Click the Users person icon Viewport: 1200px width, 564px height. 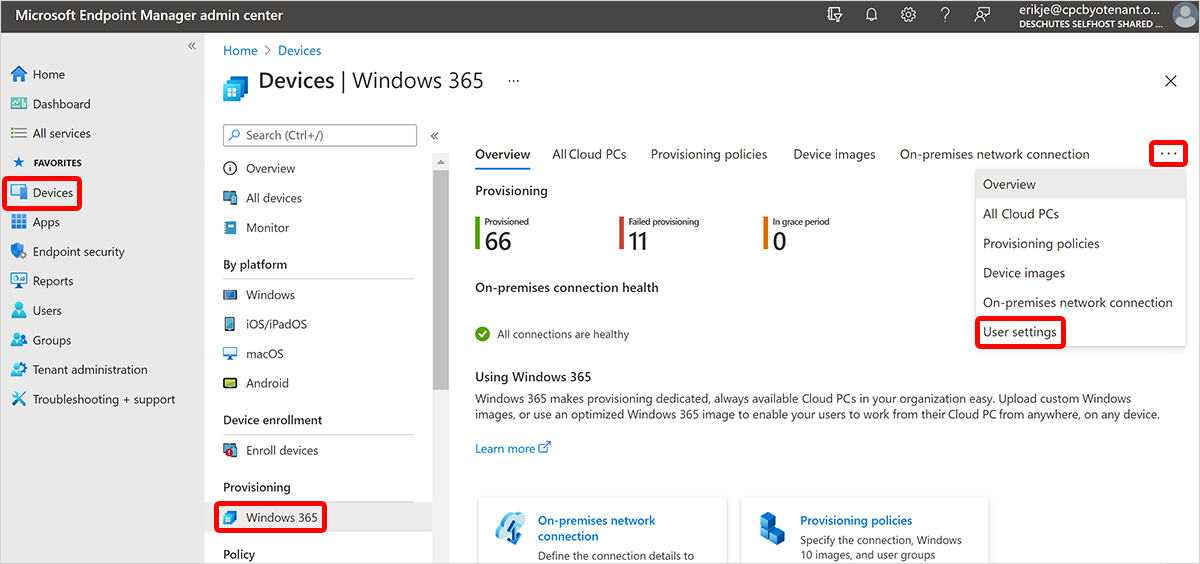pyautogui.click(x=19, y=311)
